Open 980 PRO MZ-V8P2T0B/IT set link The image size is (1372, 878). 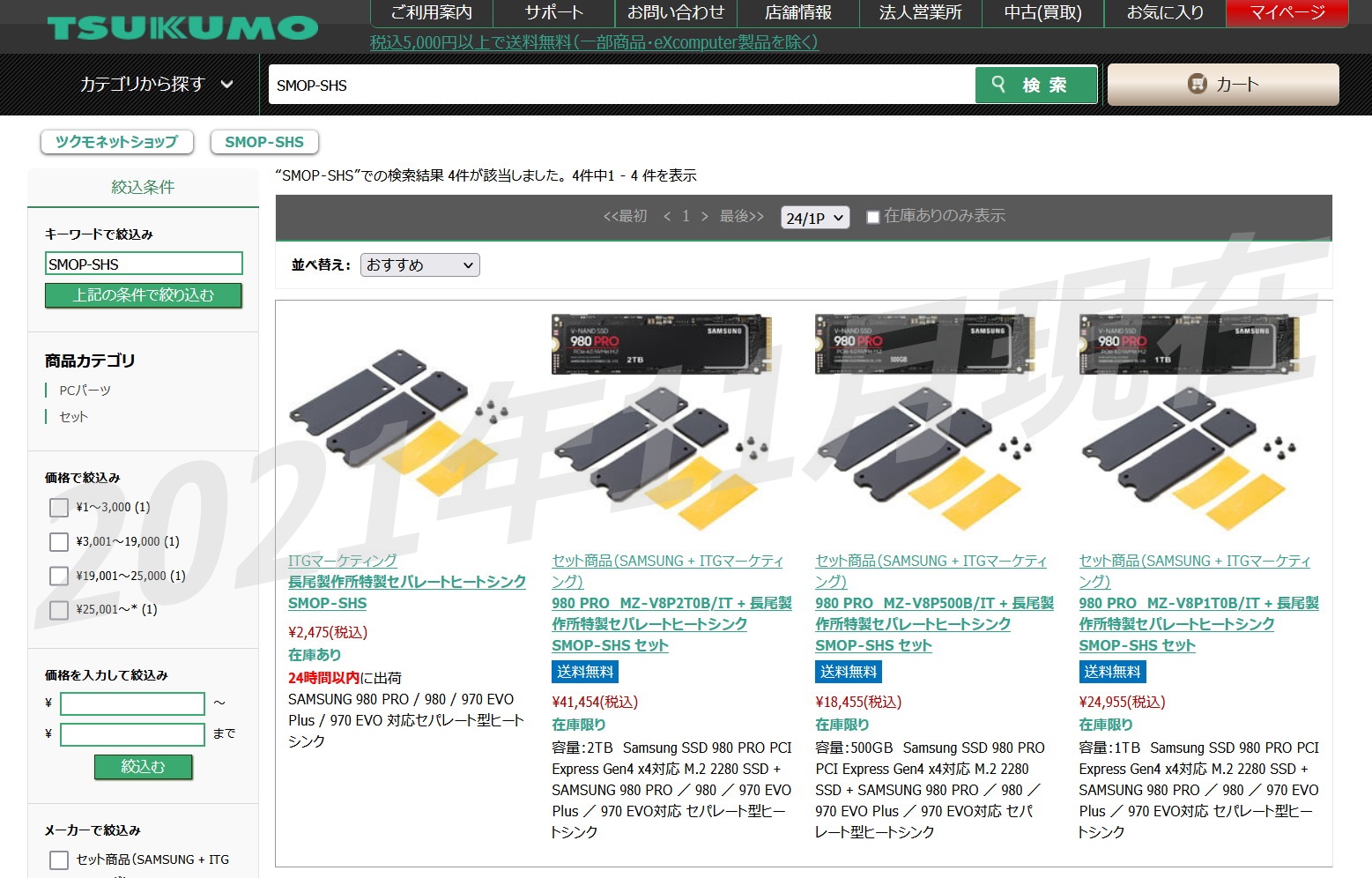pos(671,624)
